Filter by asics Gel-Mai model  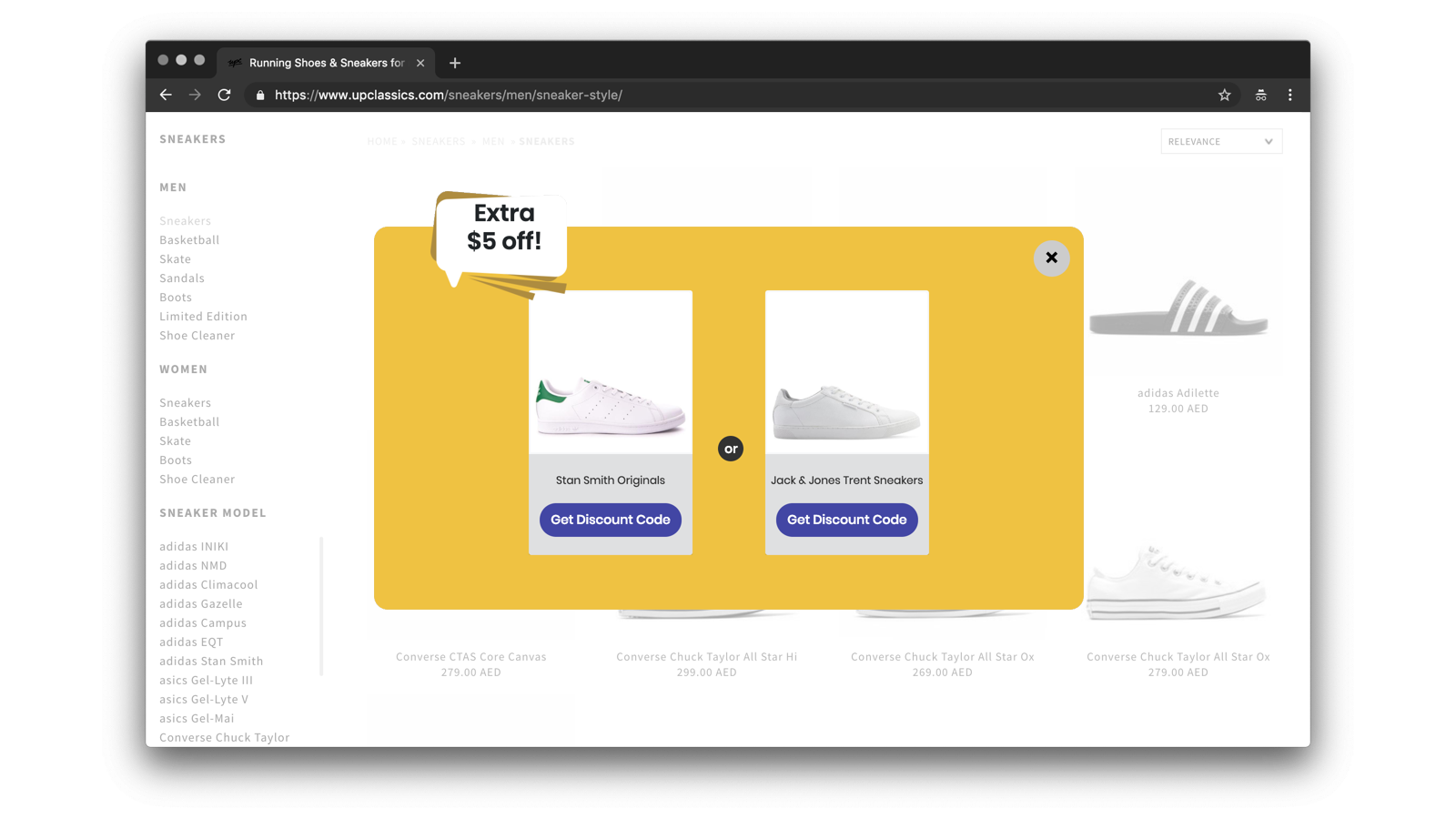[x=197, y=719]
